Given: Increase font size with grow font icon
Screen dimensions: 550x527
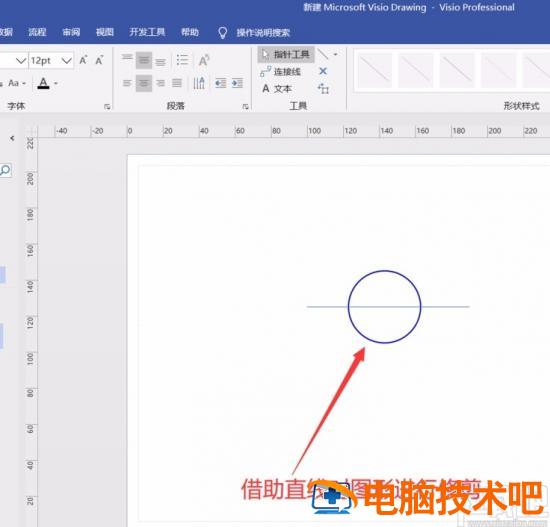Looking at the screenshot, I should coord(83,60).
